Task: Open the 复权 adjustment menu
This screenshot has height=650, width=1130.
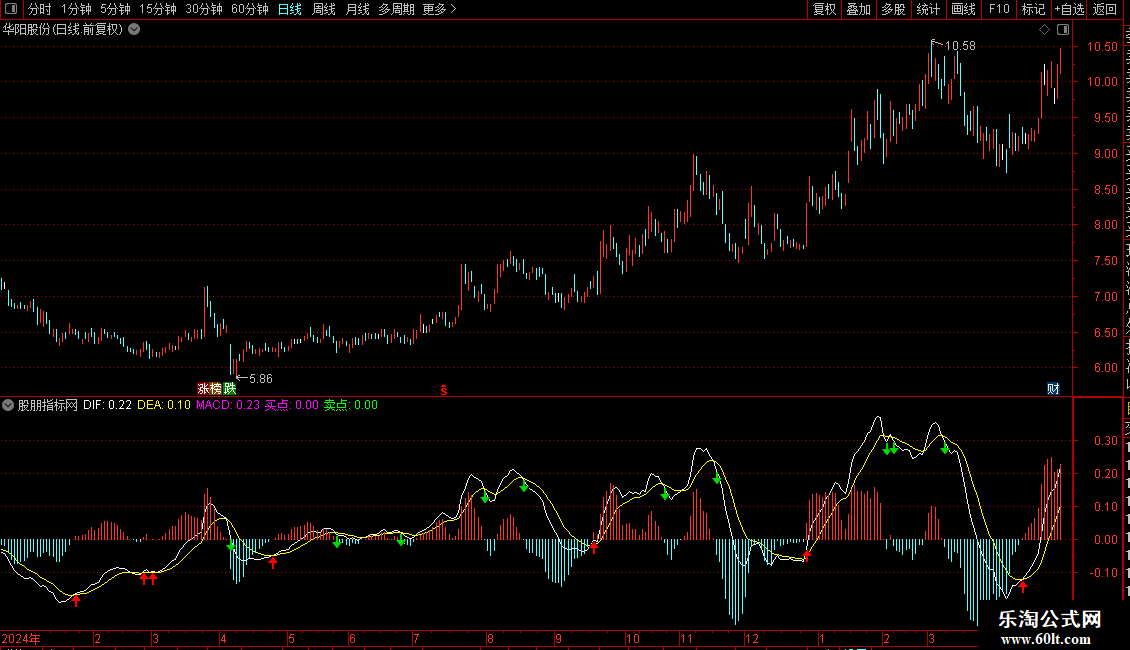Action: click(x=824, y=9)
